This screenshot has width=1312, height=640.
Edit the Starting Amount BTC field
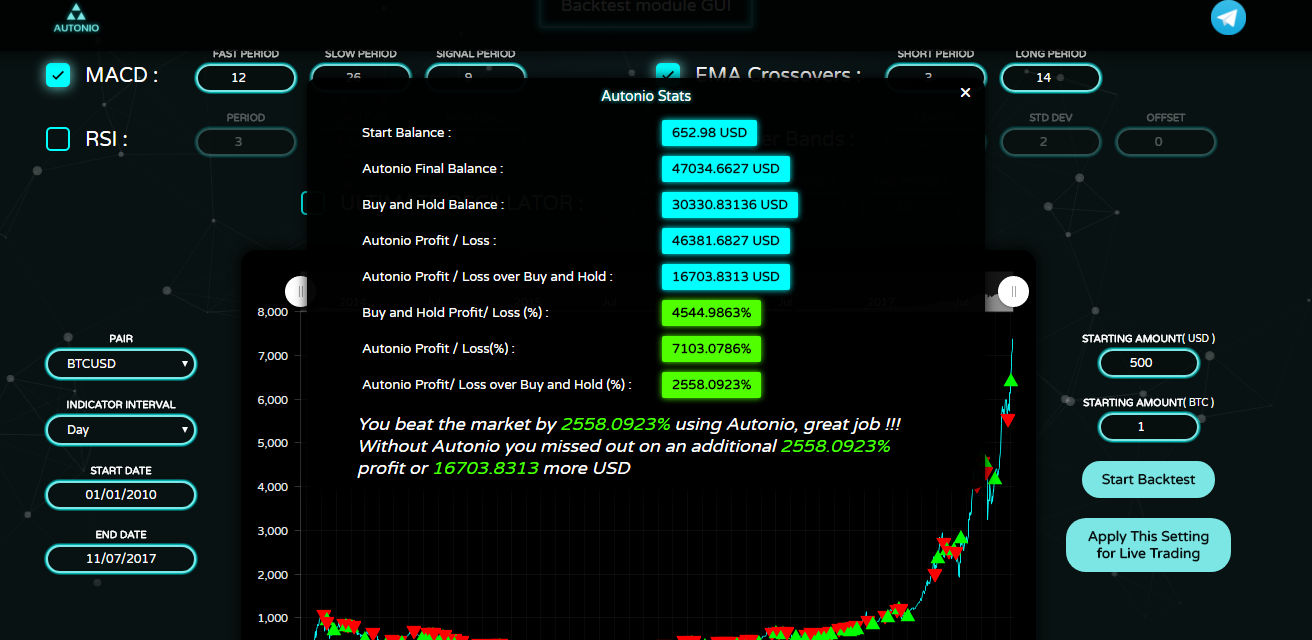pyautogui.click(x=1148, y=427)
